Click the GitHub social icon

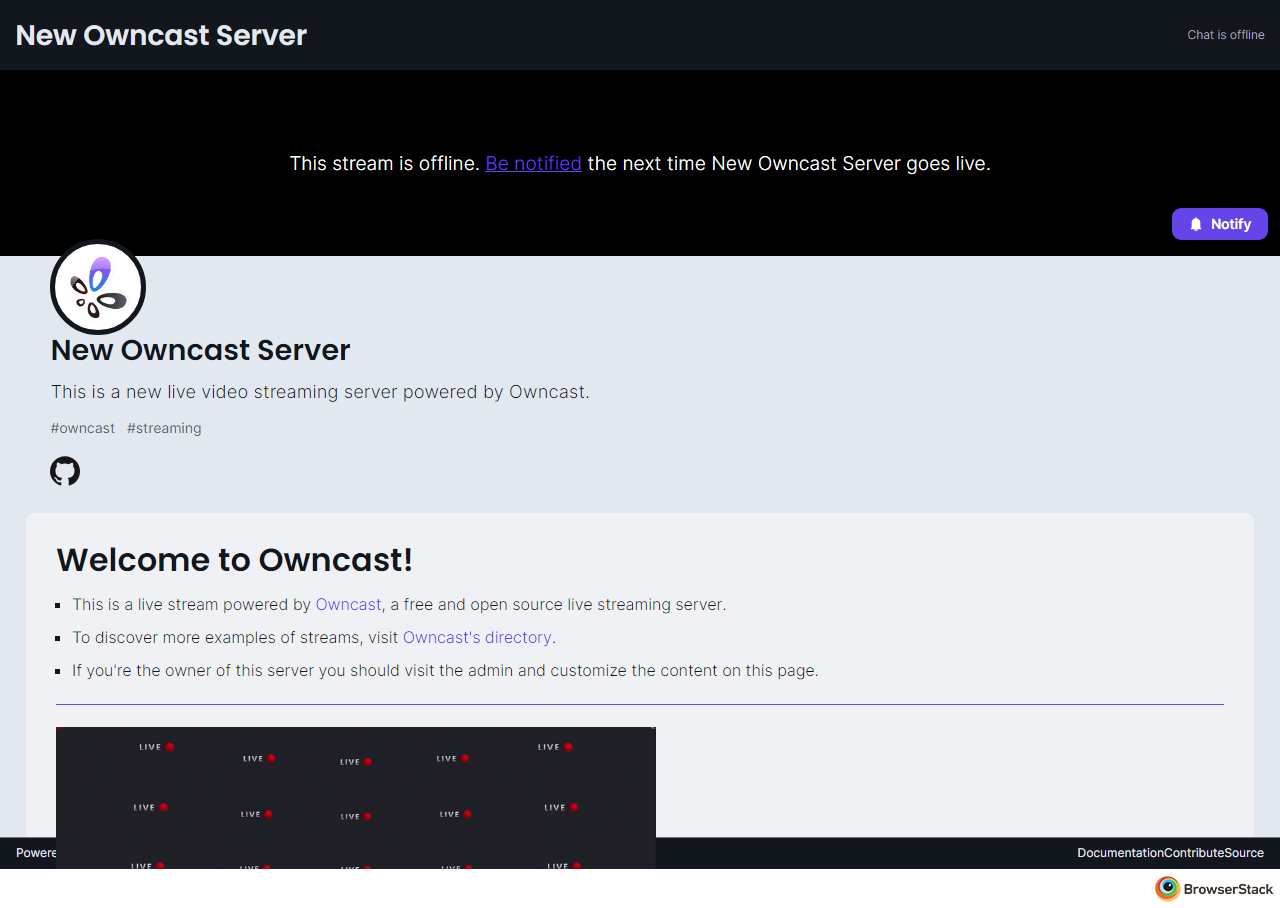coord(65,471)
